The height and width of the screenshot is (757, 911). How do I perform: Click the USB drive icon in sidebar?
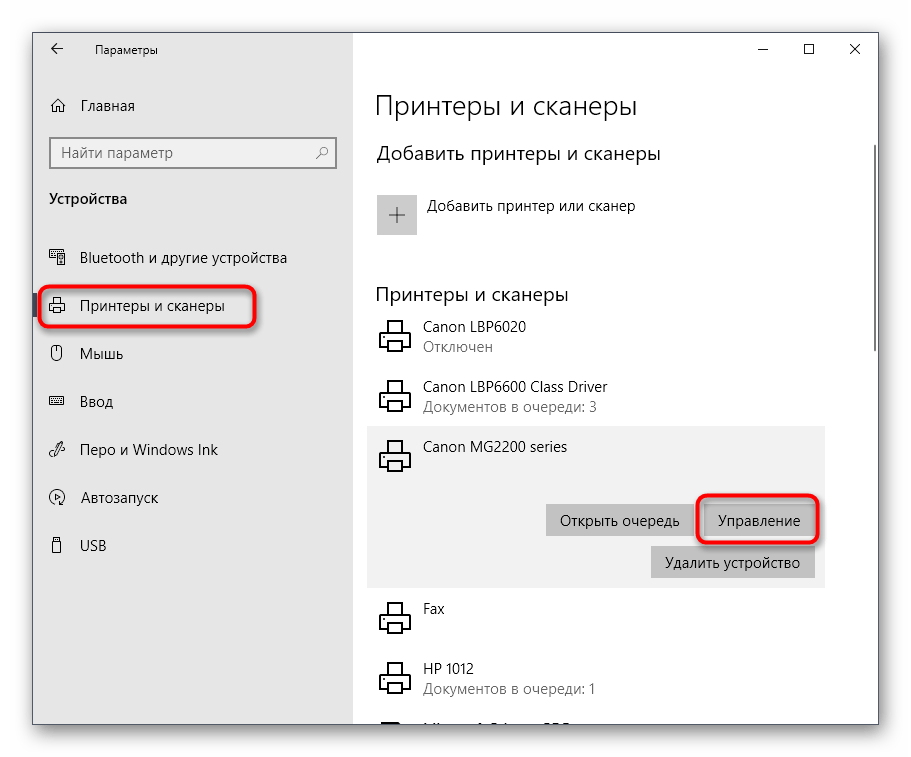(57, 545)
